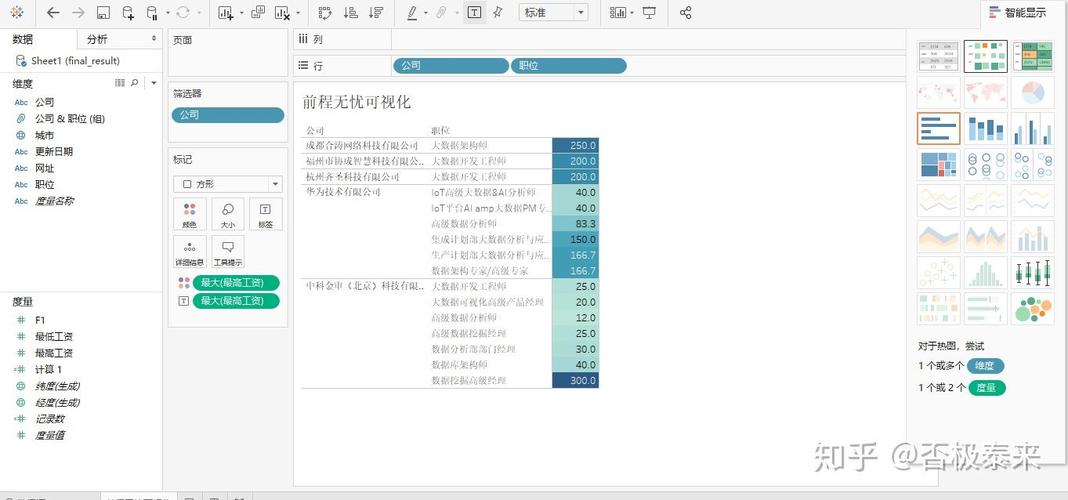This screenshot has width=1068, height=500.
Task: Duplicate the sheet icon in toolbar
Action: click(257, 12)
